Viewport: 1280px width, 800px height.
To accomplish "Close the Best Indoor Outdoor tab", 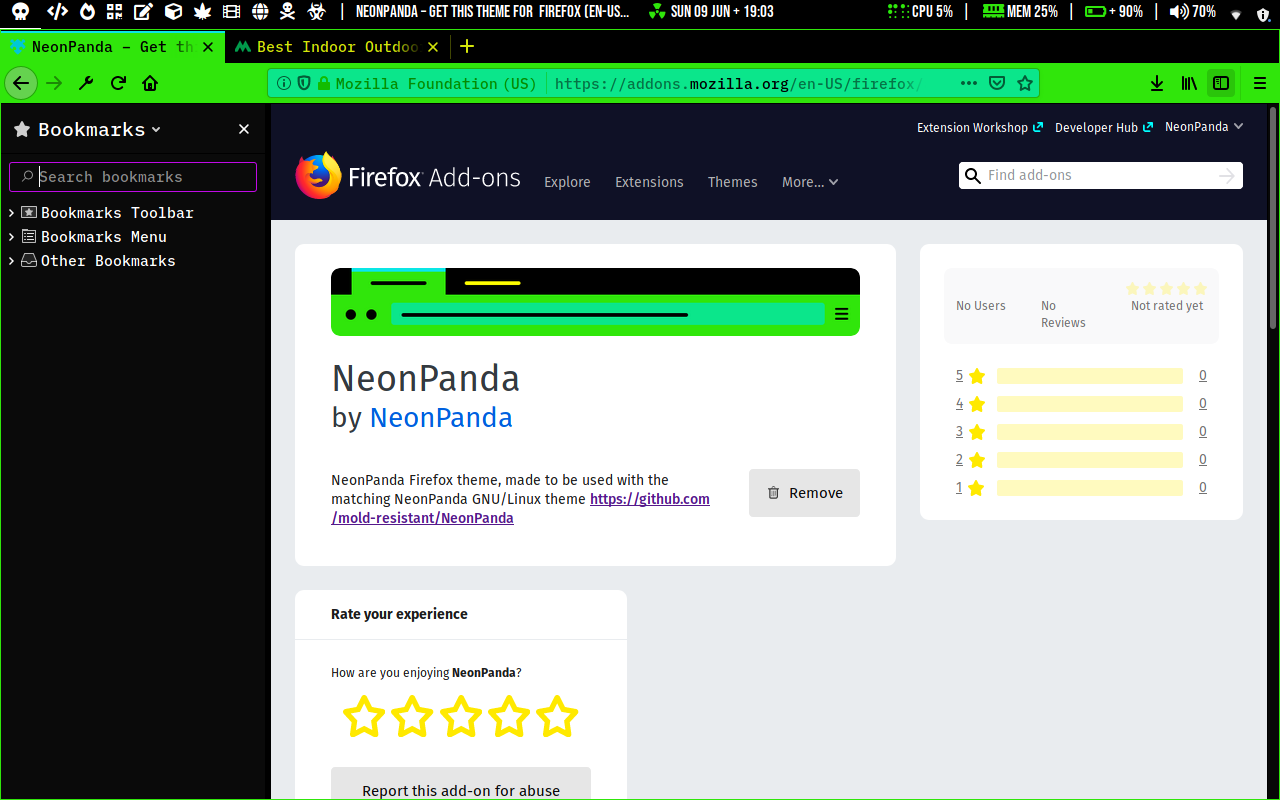I will coord(433,47).
